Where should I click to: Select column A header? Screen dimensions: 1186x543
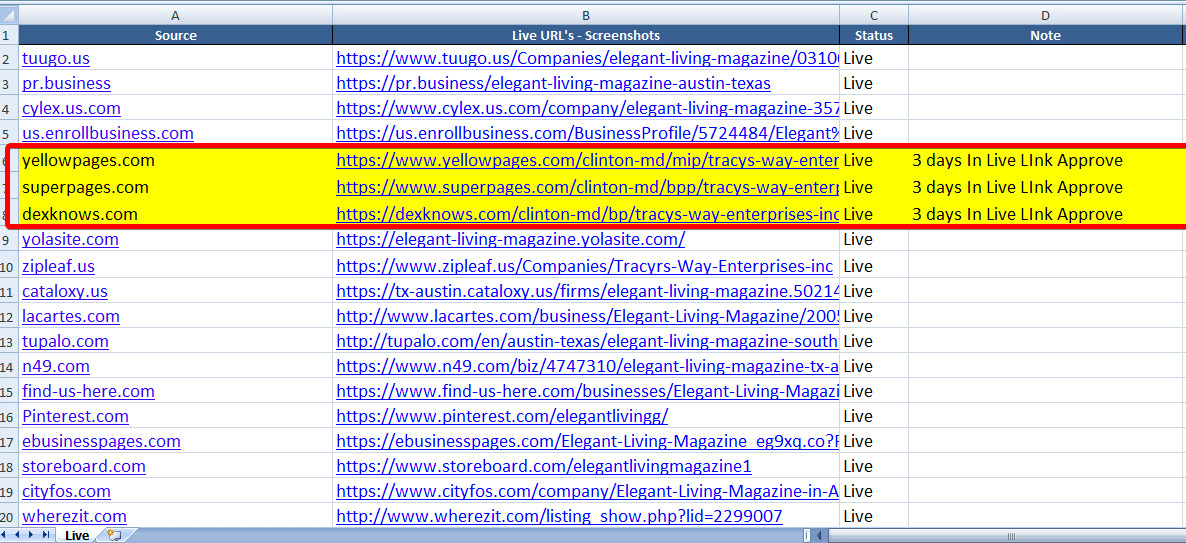pos(175,14)
